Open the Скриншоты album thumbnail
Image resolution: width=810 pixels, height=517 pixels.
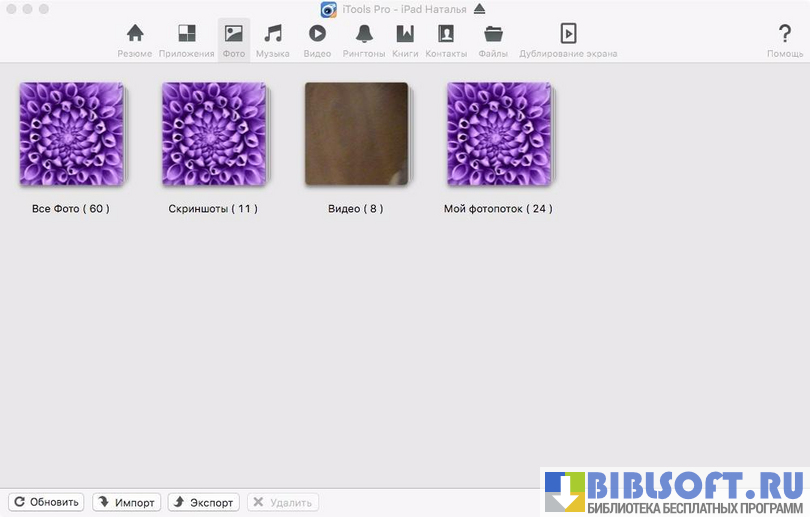click(214, 134)
